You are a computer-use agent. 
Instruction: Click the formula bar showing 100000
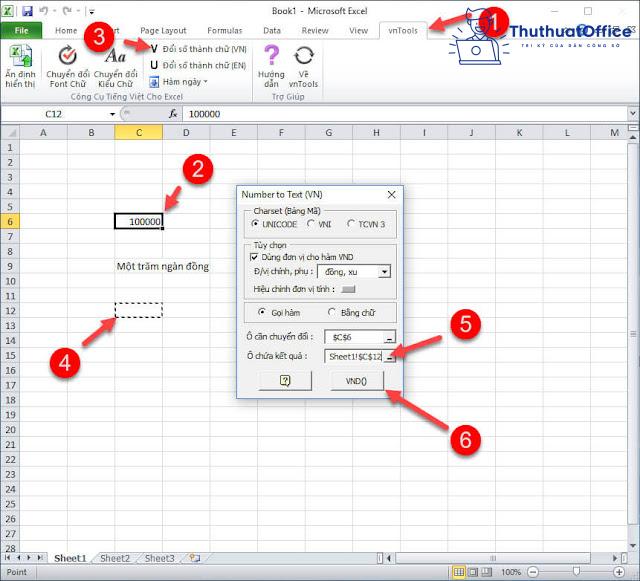pos(404,114)
